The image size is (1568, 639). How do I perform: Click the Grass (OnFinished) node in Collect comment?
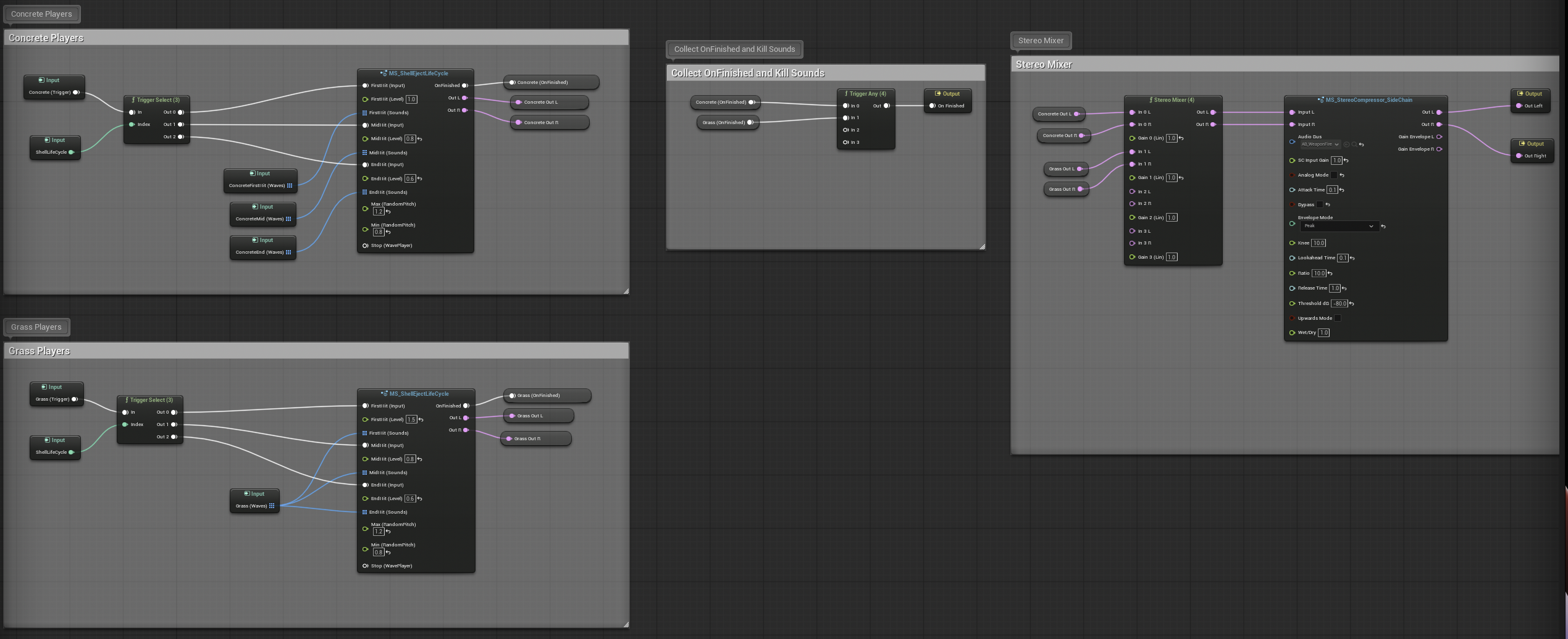[x=727, y=123]
